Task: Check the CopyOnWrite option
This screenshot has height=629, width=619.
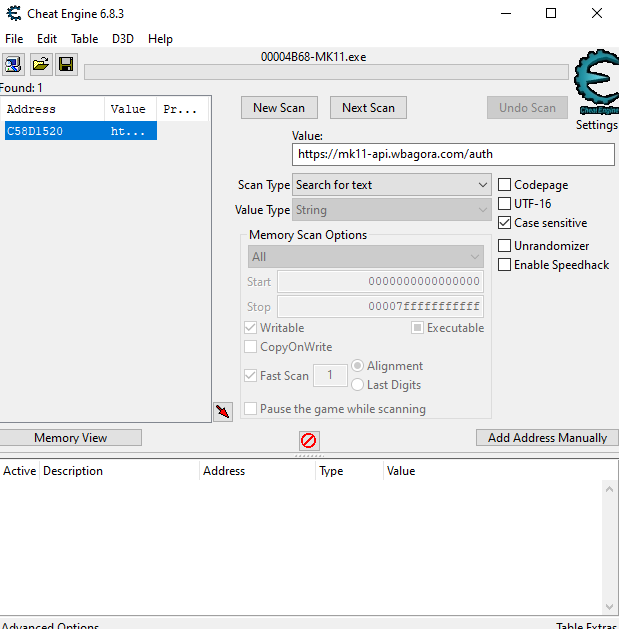Action: 250,347
